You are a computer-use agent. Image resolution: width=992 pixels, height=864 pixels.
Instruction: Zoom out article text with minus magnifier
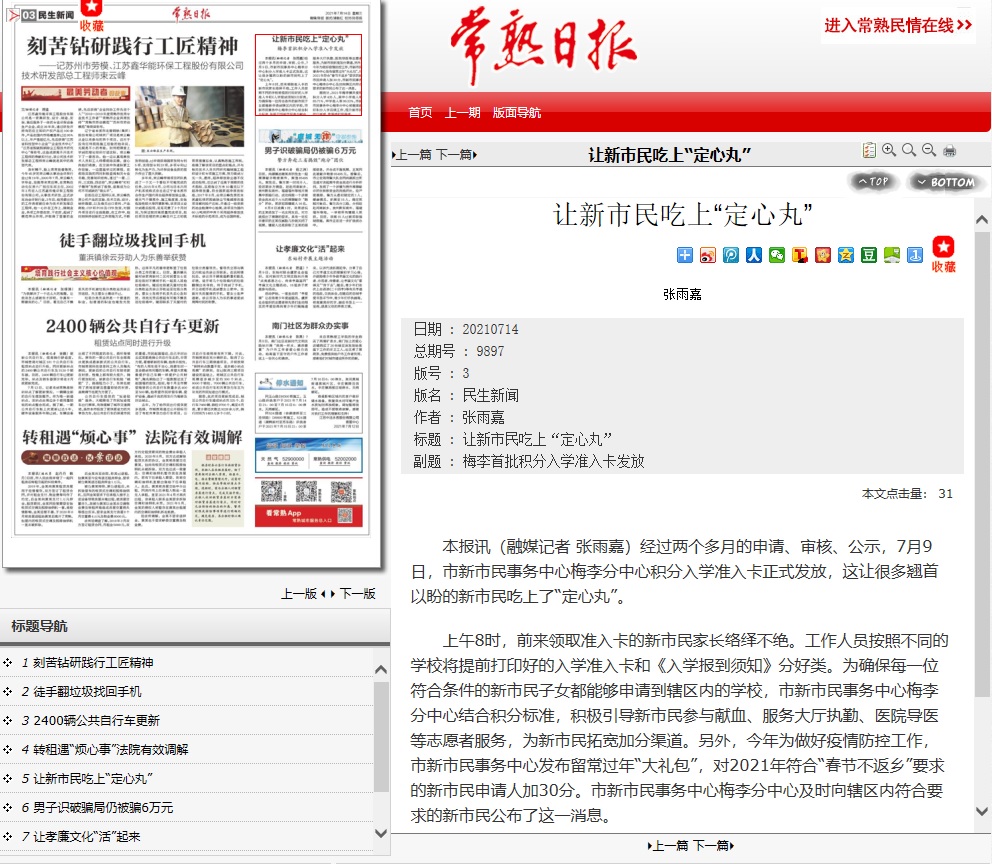[x=929, y=150]
